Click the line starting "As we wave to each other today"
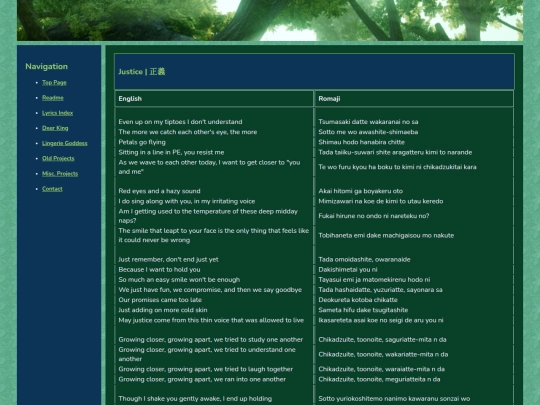The height and width of the screenshot is (405, 540). coord(209,167)
